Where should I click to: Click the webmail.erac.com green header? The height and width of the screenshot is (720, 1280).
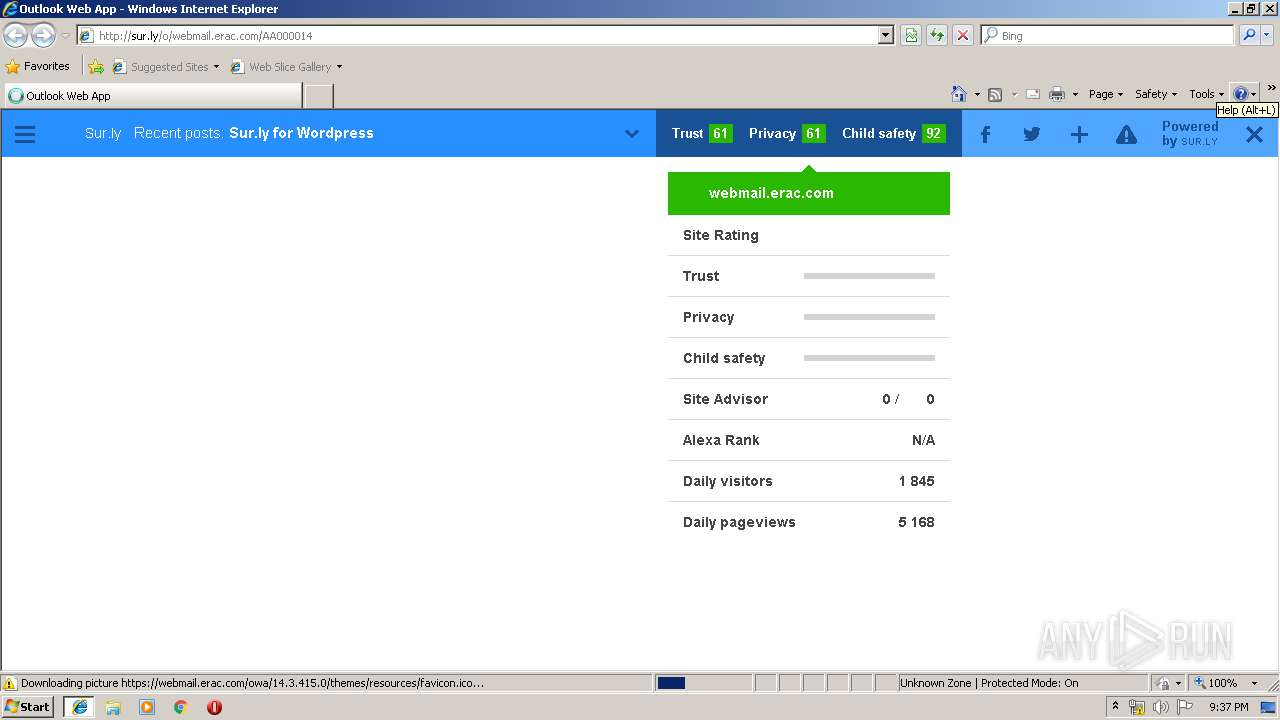tap(809, 193)
